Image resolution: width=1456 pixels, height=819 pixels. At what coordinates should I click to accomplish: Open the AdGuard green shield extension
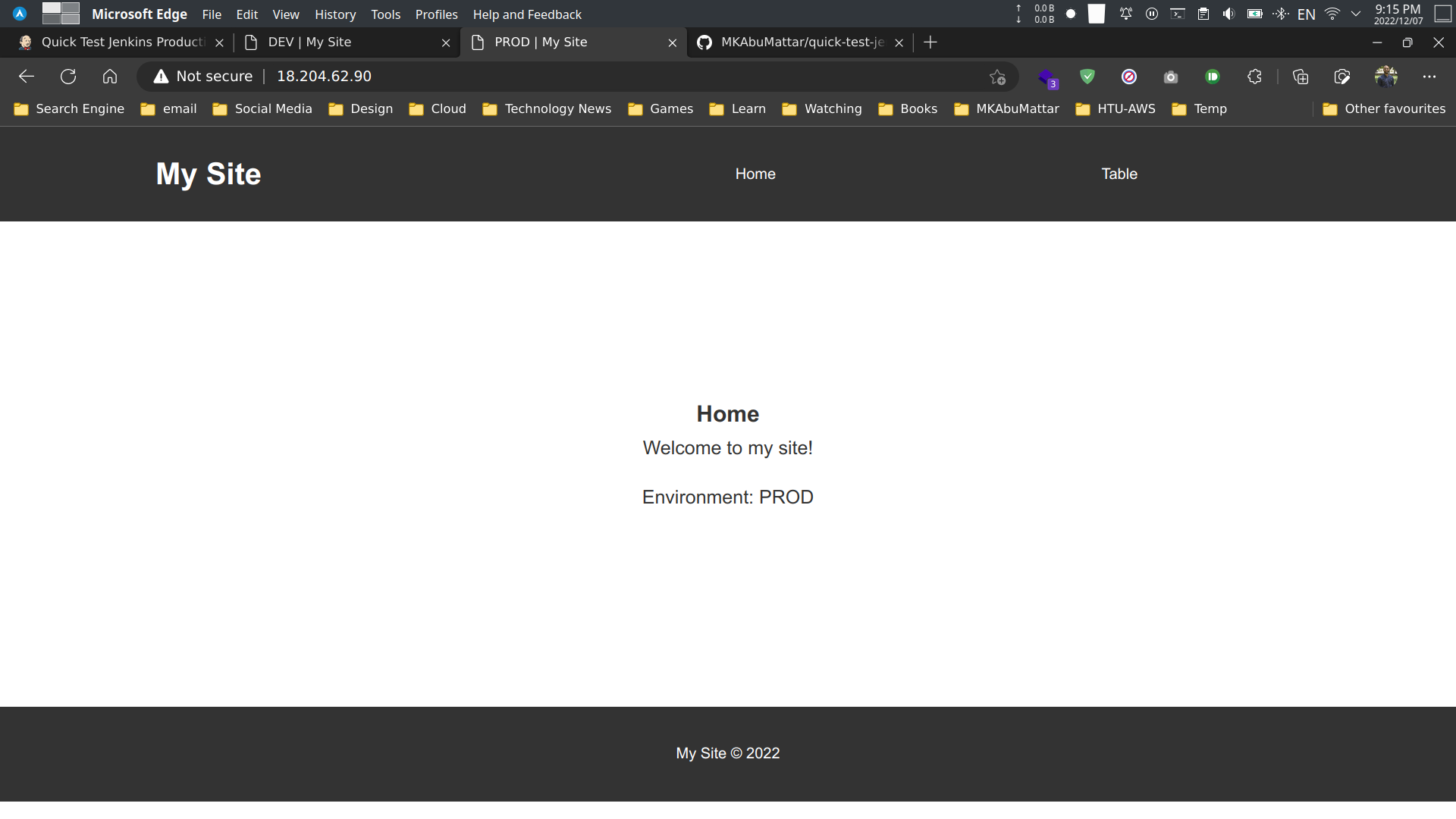tap(1087, 76)
